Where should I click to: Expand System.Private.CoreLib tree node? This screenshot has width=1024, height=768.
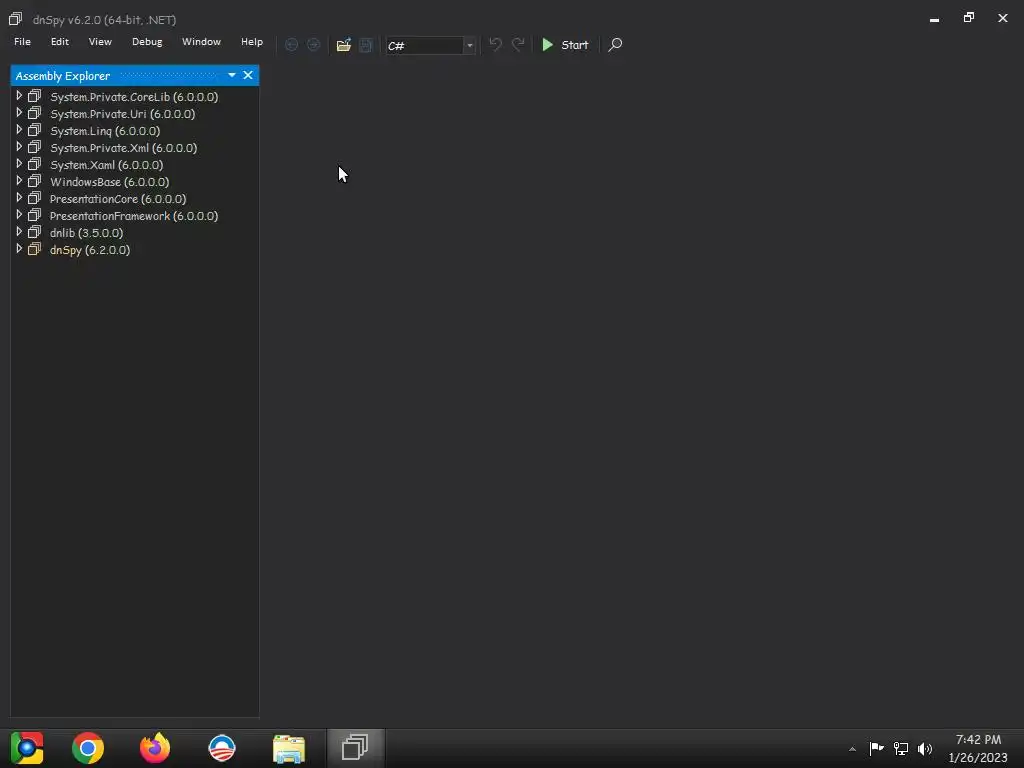coord(19,96)
